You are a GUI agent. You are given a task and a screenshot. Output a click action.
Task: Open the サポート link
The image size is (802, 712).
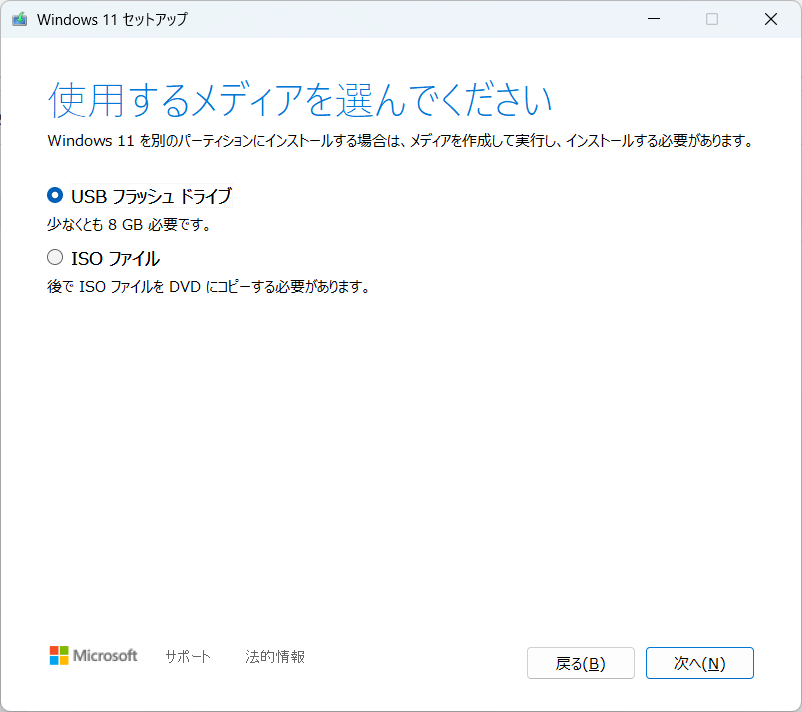pyautogui.click(x=188, y=656)
